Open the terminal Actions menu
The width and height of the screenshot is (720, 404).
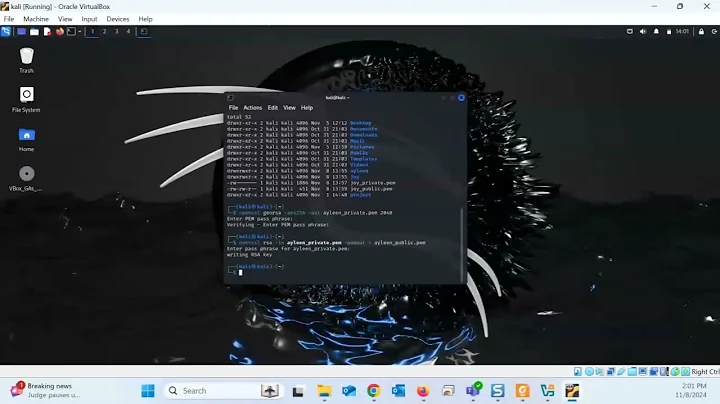click(x=253, y=107)
